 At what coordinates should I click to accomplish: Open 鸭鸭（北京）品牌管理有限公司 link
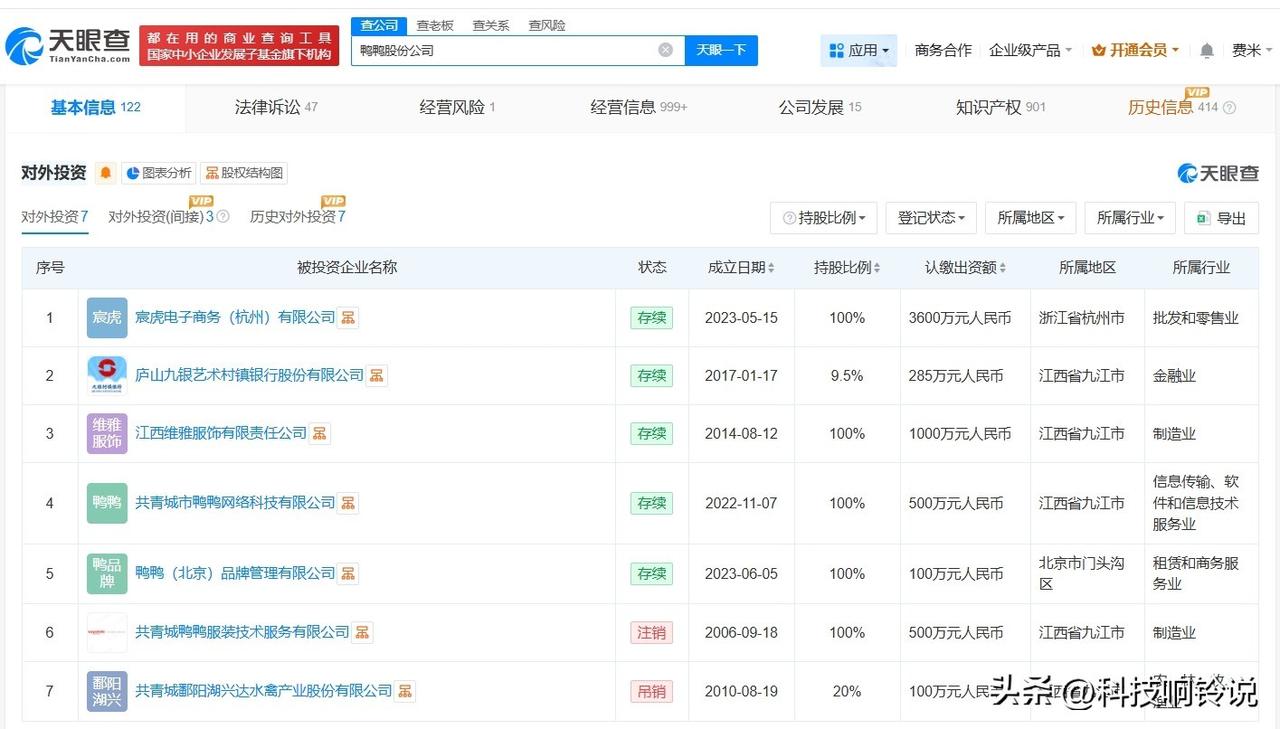coord(235,574)
